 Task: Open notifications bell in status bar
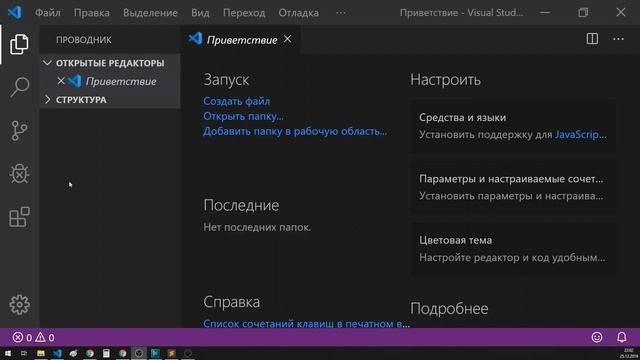coord(621,337)
